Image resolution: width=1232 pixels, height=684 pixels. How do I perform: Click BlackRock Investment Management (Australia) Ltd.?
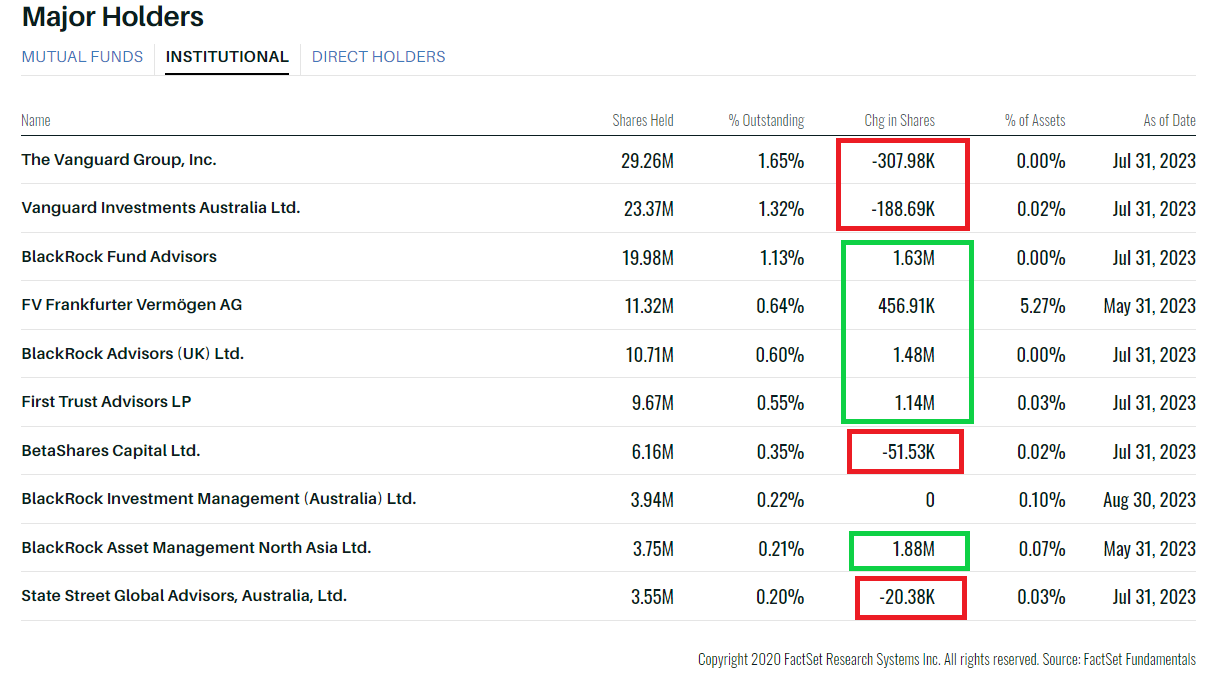pyautogui.click(x=219, y=499)
